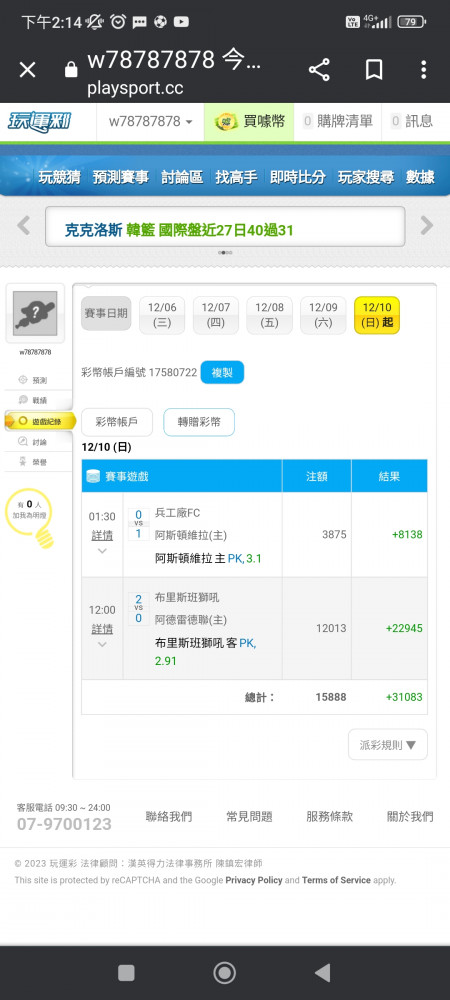Click the +8138 result value

408,534
